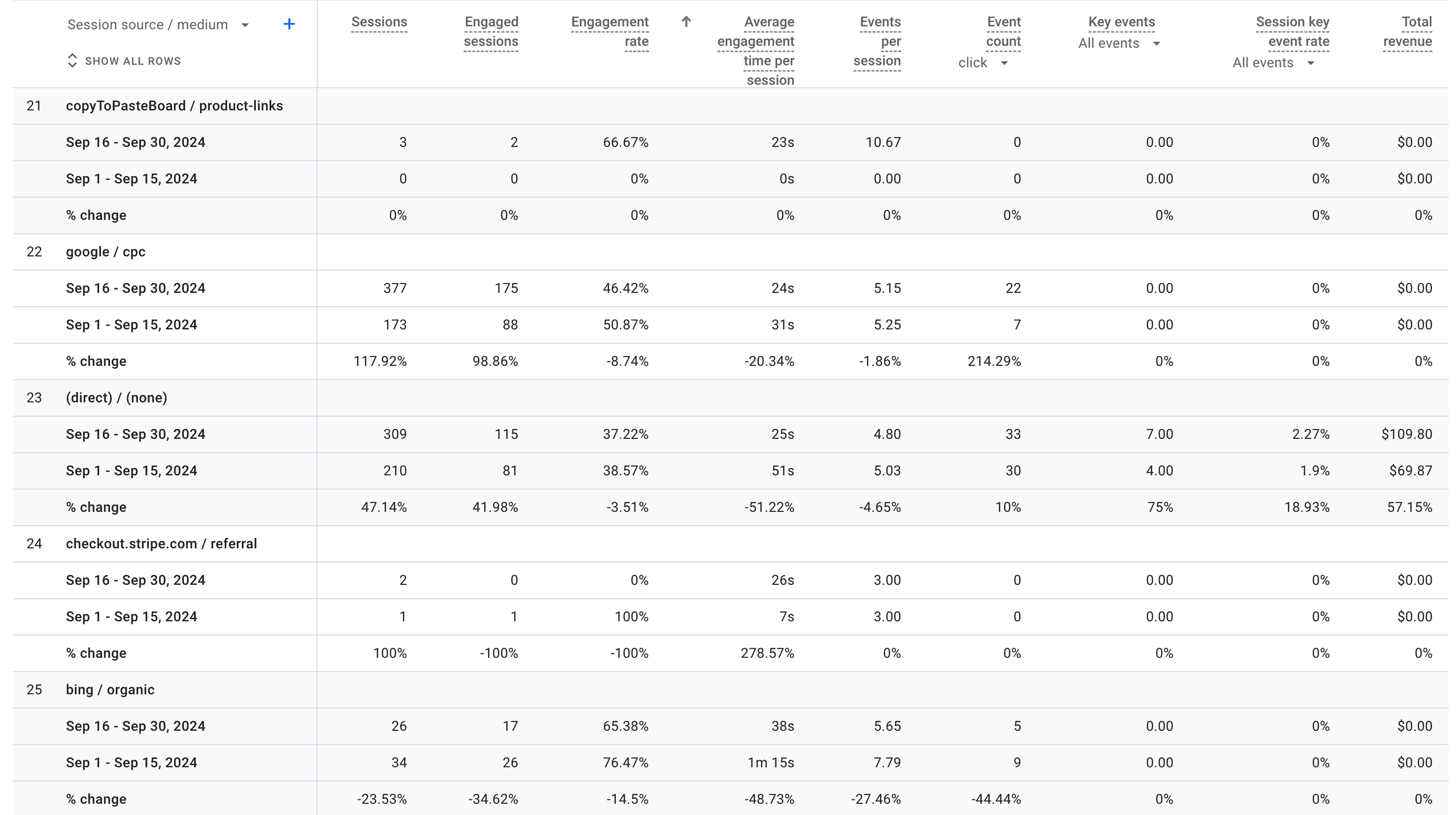
Task: Expand all rows with SHOW ALL ROWS
Action: pos(124,61)
